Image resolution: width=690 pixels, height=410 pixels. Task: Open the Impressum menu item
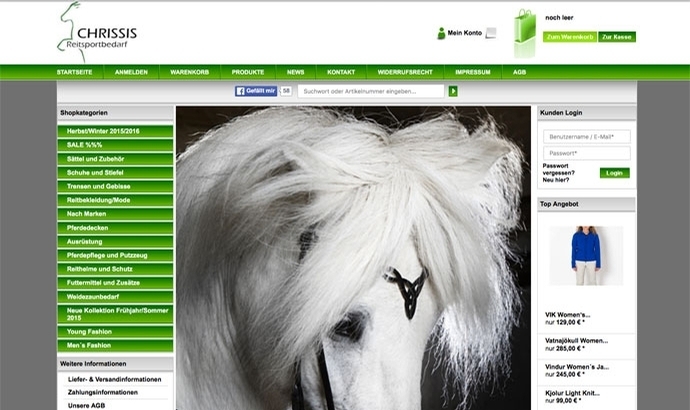tap(473, 72)
